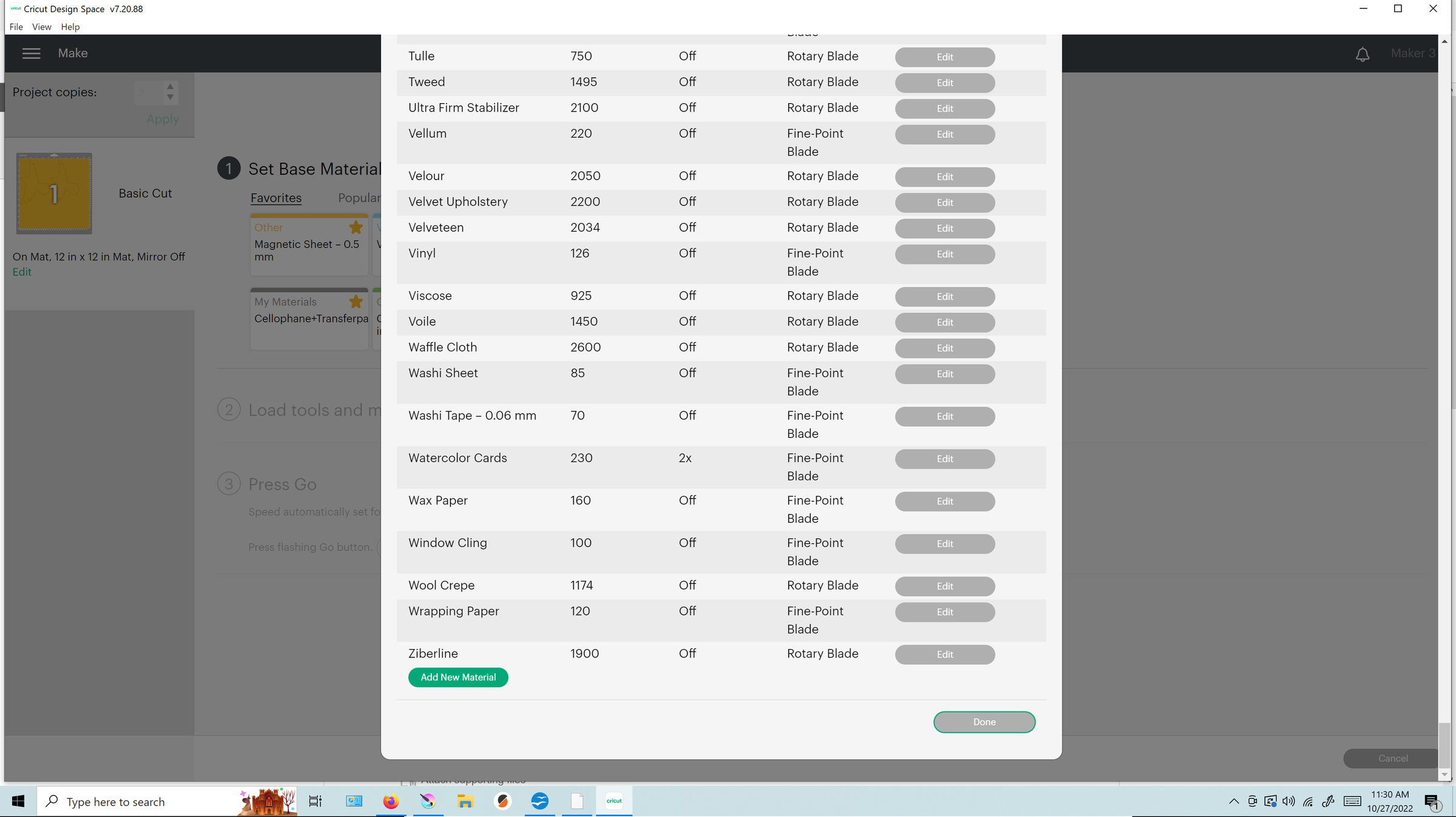
Task: Unfavorite the Magnetic Sheet star
Action: (x=356, y=227)
